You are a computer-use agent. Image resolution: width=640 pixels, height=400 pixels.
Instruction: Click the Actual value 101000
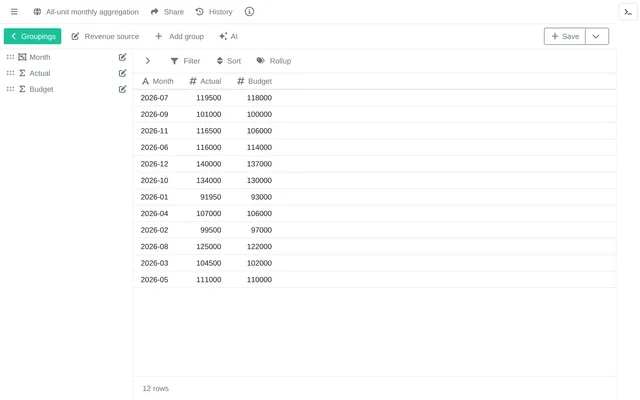tap(209, 114)
